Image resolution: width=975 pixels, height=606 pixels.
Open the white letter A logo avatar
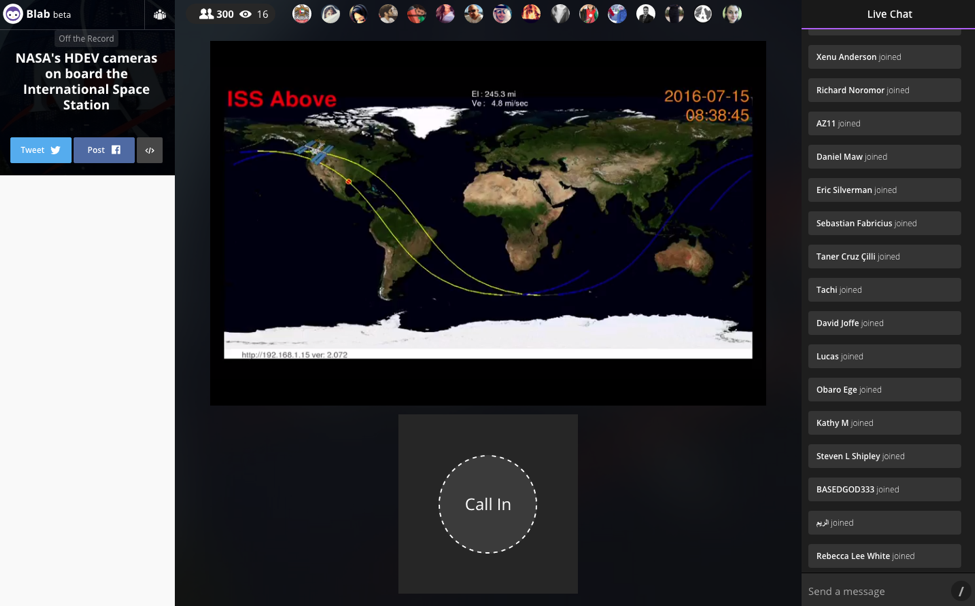click(x=703, y=14)
